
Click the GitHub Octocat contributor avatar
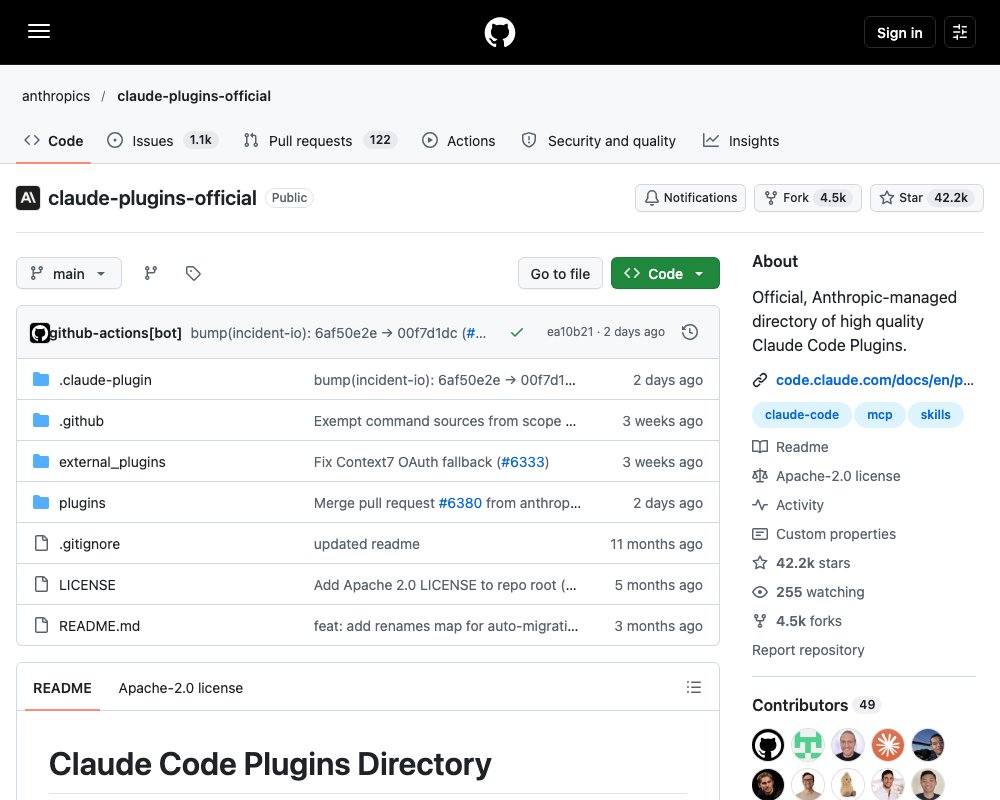pos(768,744)
